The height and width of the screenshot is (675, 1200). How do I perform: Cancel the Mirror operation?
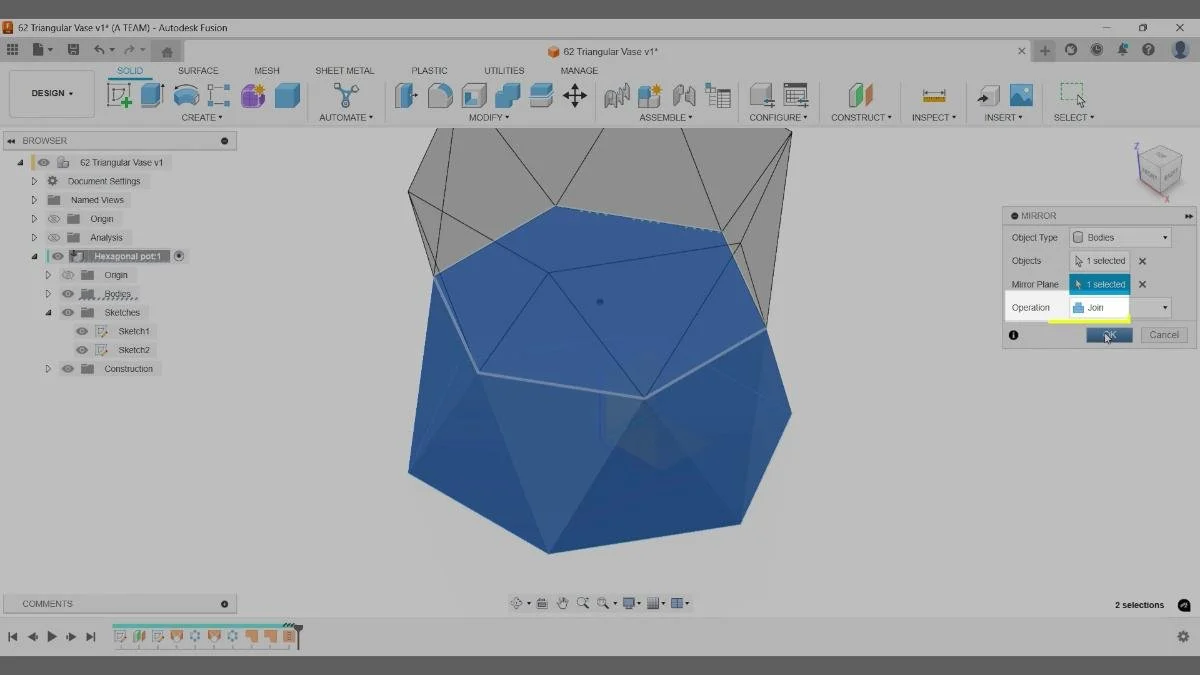(x=1163, y=334)
